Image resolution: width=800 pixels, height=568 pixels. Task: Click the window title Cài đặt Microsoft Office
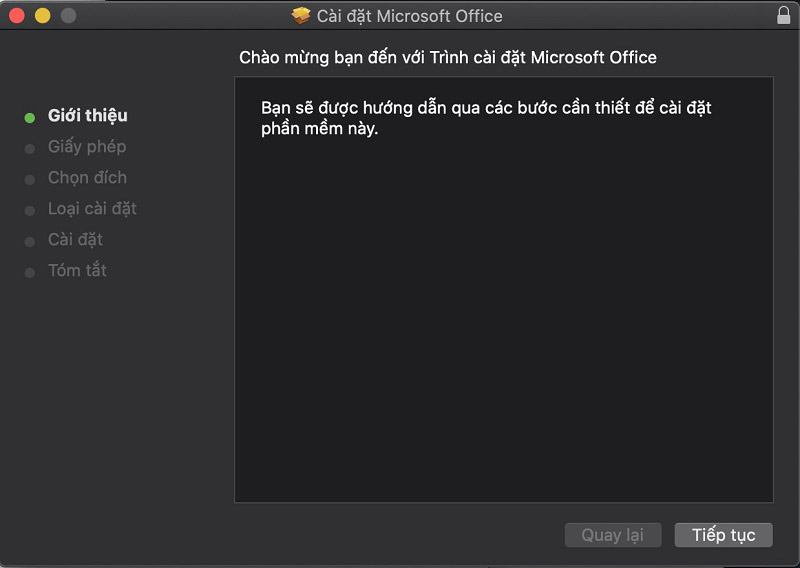[x=410, y=16]
